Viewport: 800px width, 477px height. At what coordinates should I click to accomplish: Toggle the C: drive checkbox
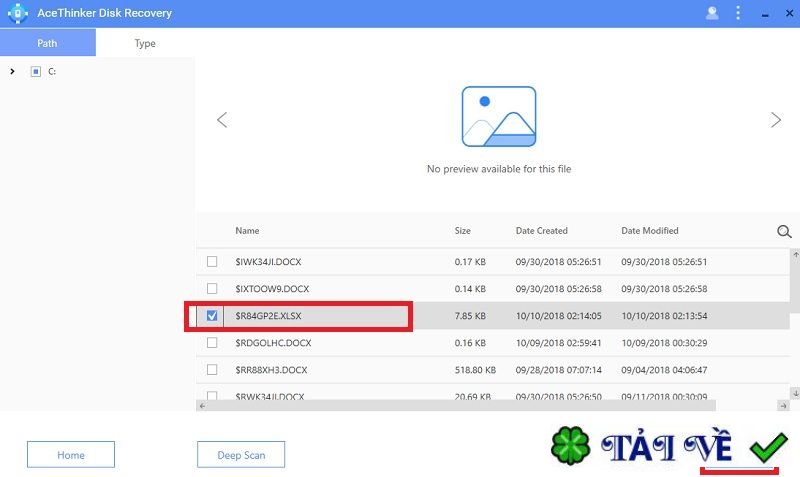(36, 71)
